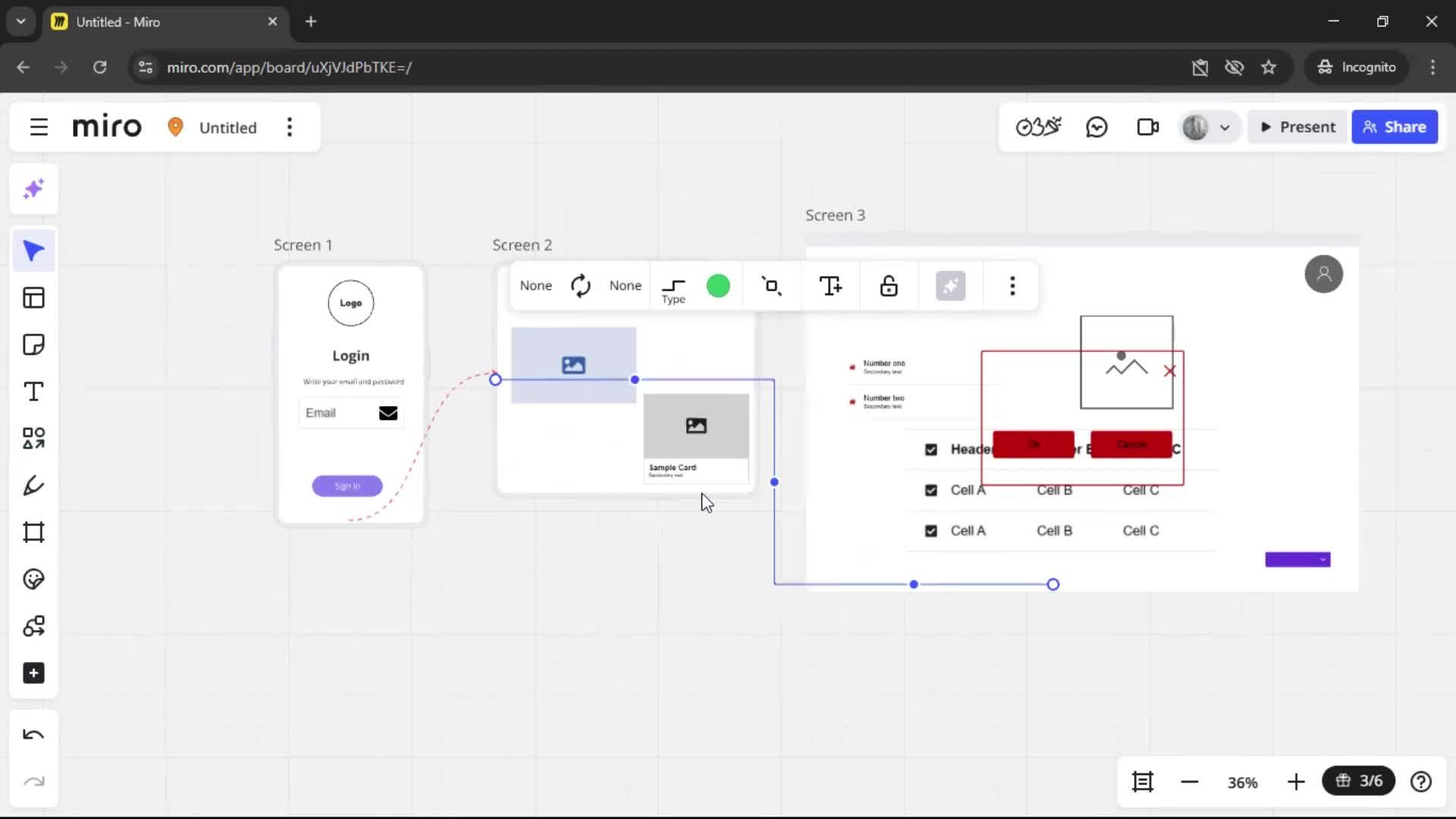
Task: Open the Shapes and lines tool
Action: [33, 438]
